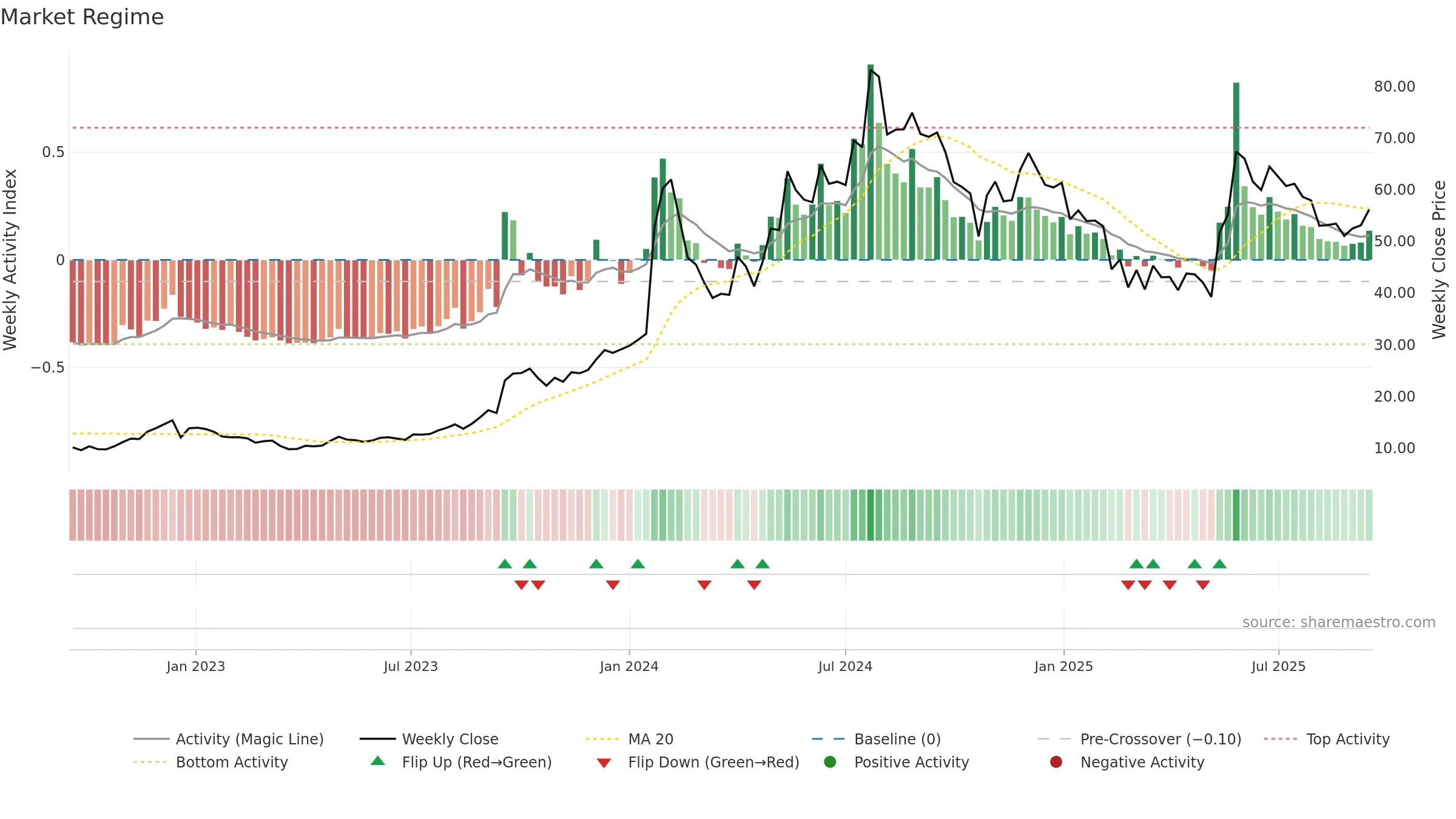Click the red Flip Down legend triangle
Screen dimensions: 1456x819
(x=604, y=763)
